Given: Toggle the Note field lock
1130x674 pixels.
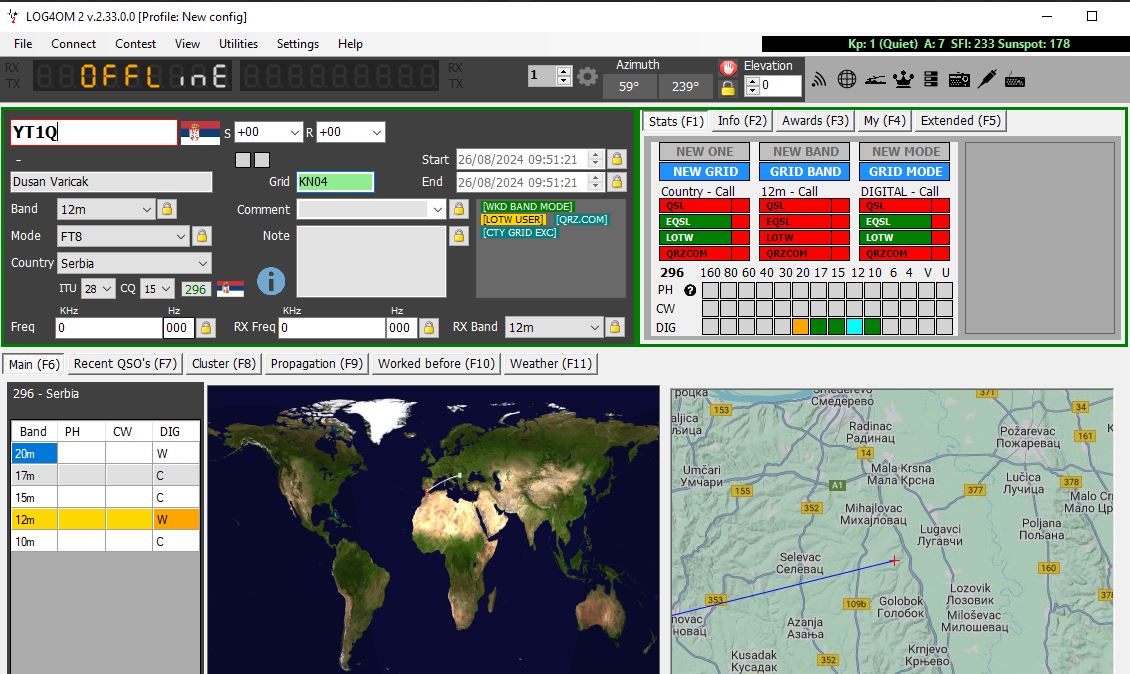Looking at the screenshot, I should coord(458,235).
